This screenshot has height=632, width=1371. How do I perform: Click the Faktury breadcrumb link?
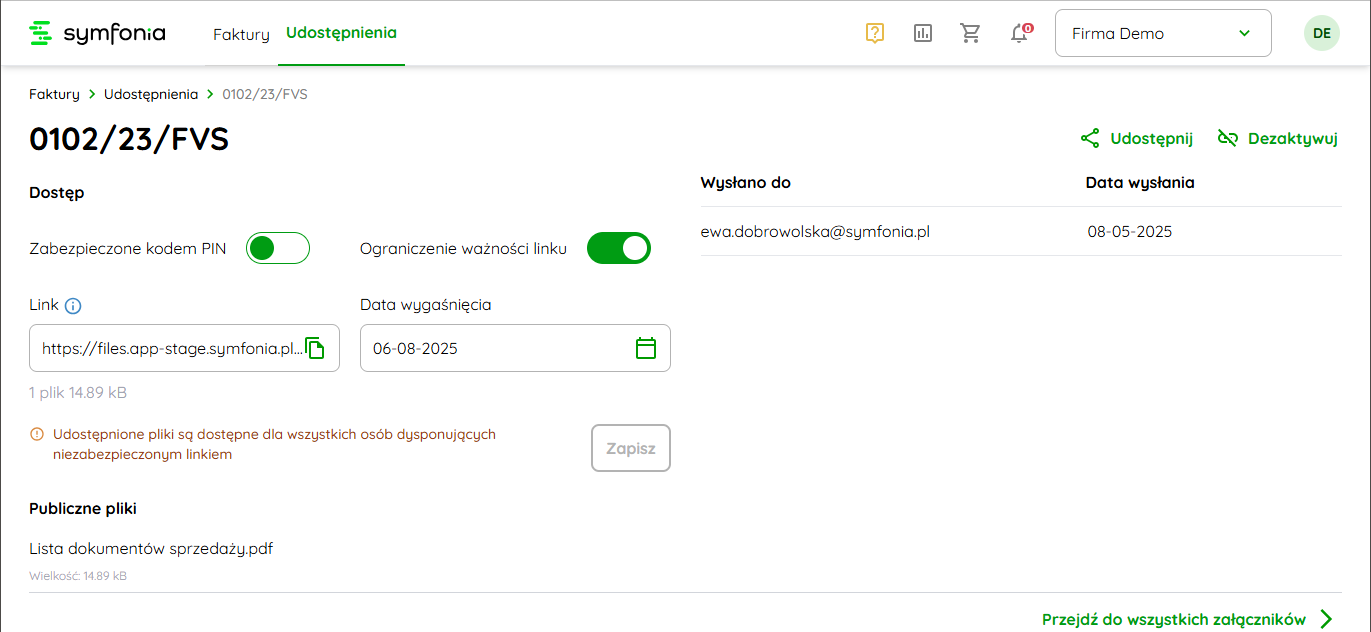pos(54,94)
